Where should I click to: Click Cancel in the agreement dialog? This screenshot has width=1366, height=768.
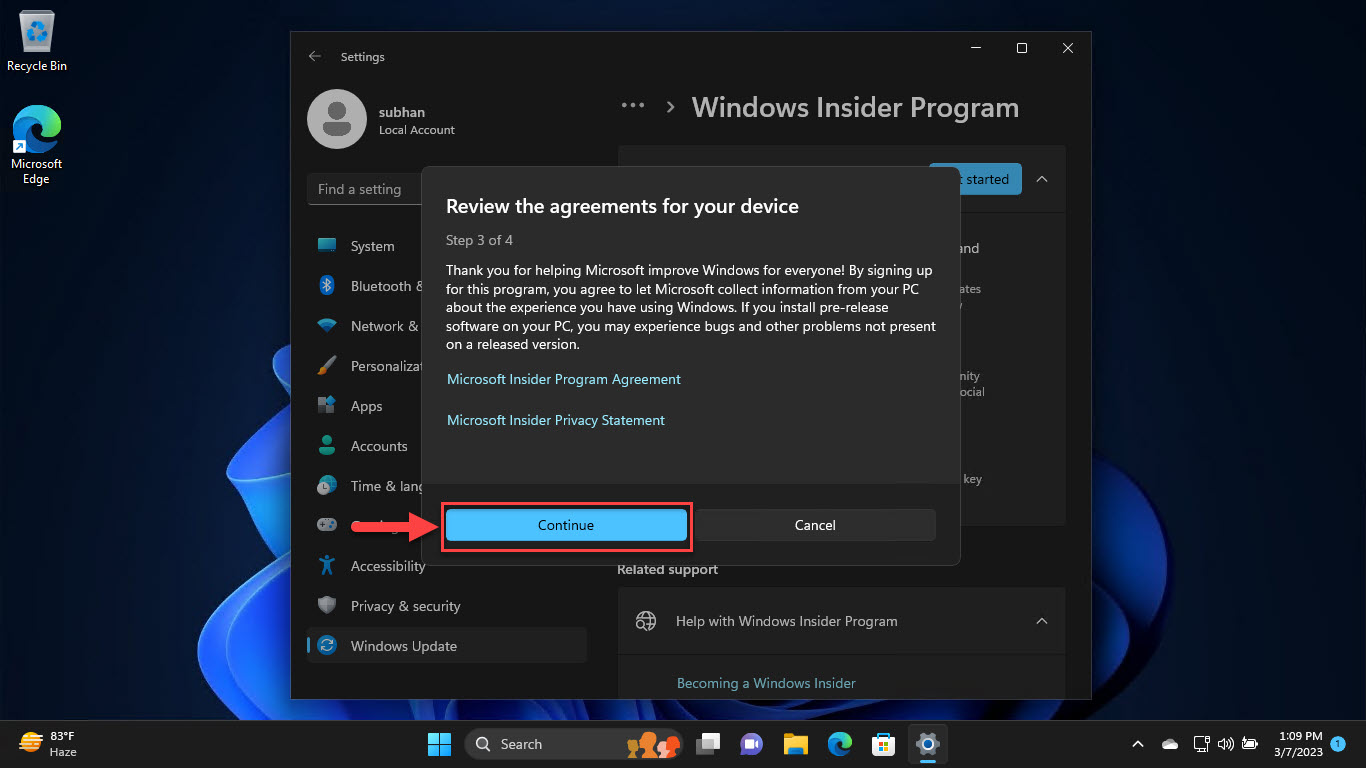[x=815, y=525]
